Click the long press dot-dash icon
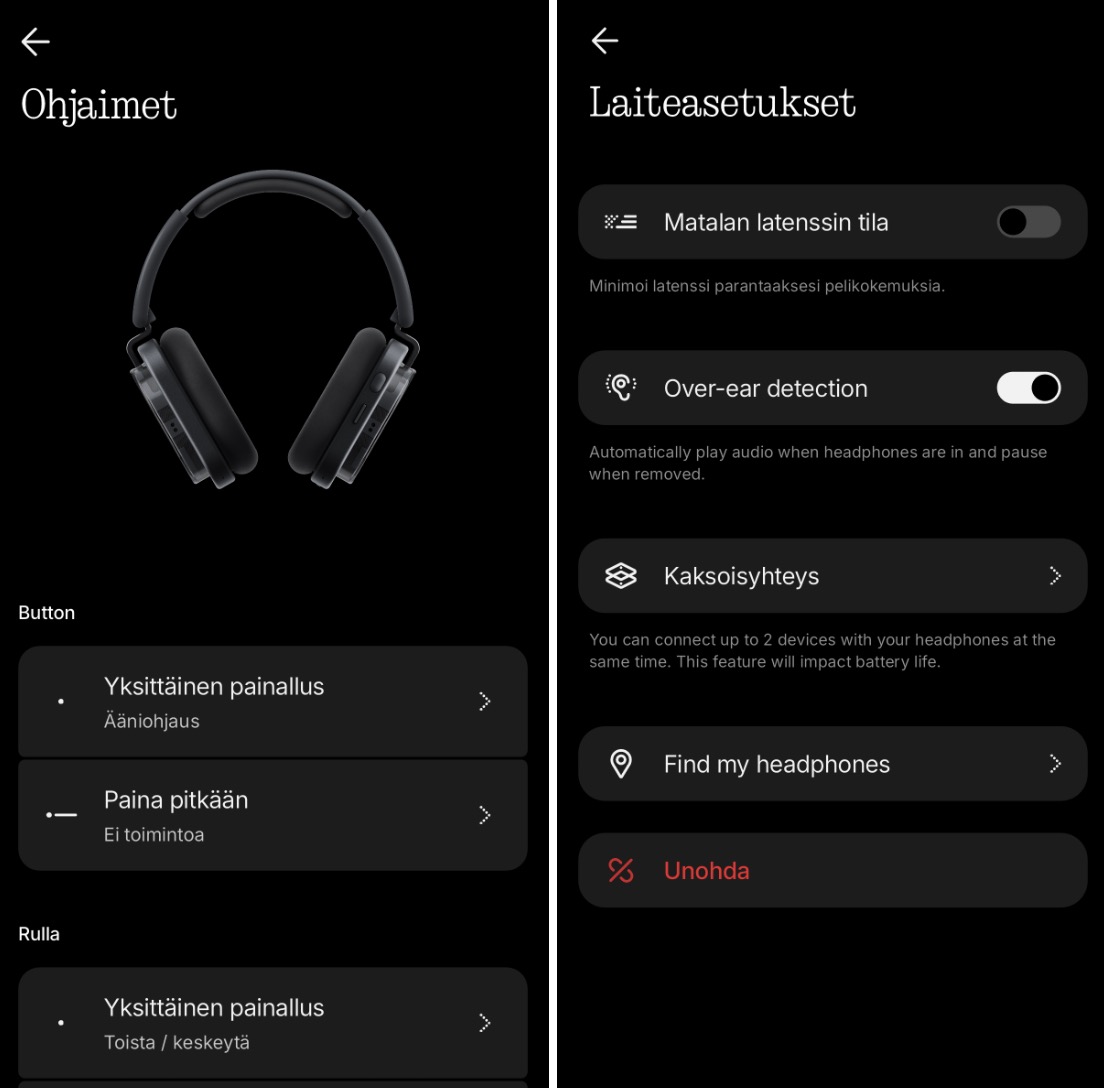This screenshot has width=1104, height=1088. click(61, 815)
